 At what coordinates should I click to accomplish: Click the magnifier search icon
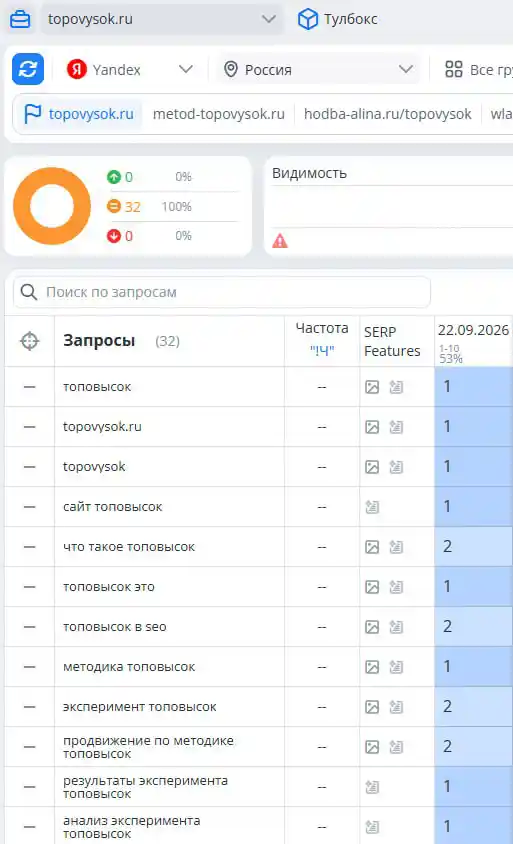(29, 292)
